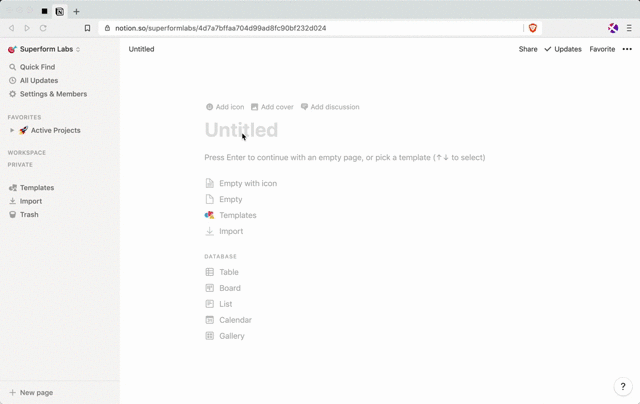Image resolution: width=640 pixels, height=404 pixels.
Task: Click the Add discussion comment icon
Action: pyautogui.click(x=304, y=107)
